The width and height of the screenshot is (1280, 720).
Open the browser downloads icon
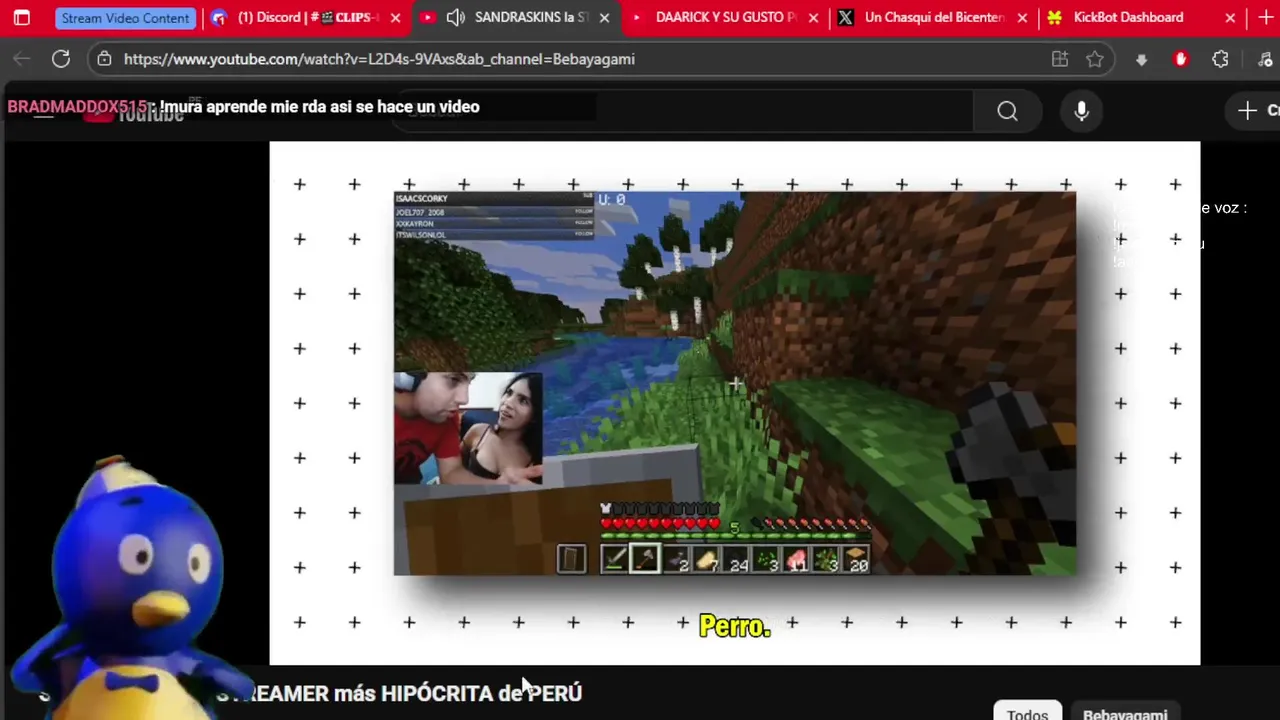click(x=1141, y=60)
